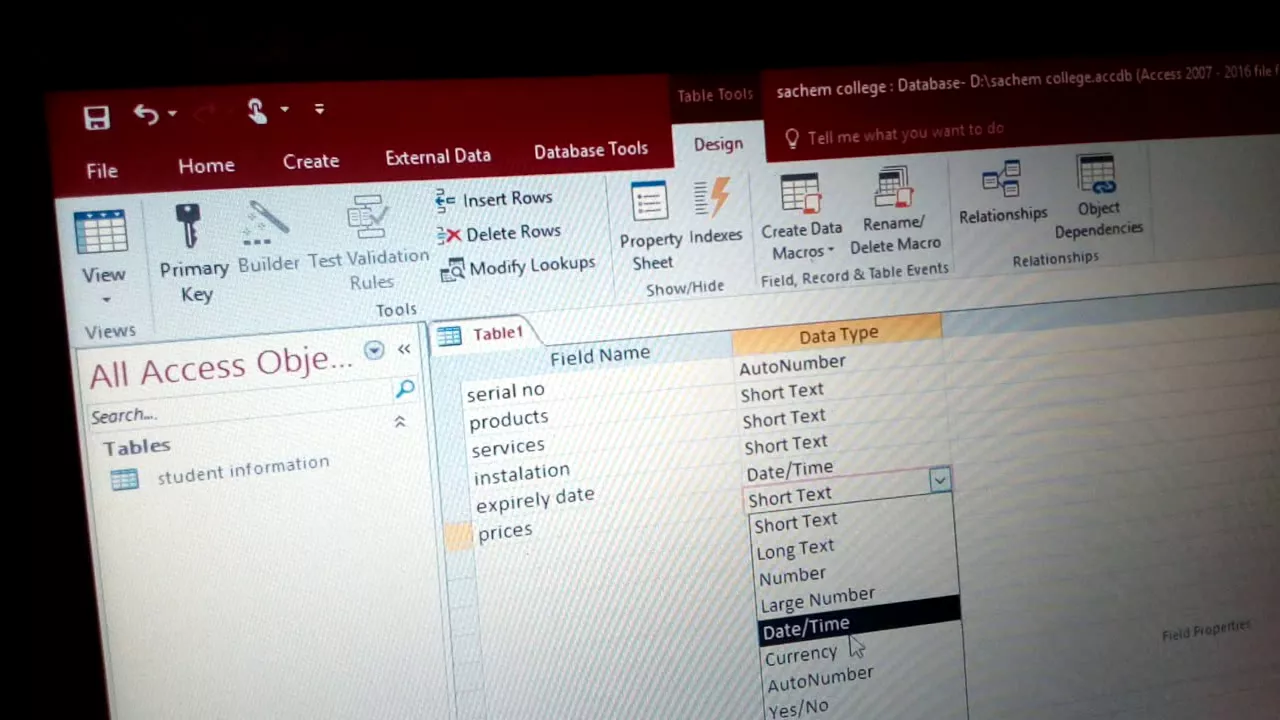Viewport: 1280px width, 720px height.
Task: Select the prices field name
Action: (x=505, y=532)
